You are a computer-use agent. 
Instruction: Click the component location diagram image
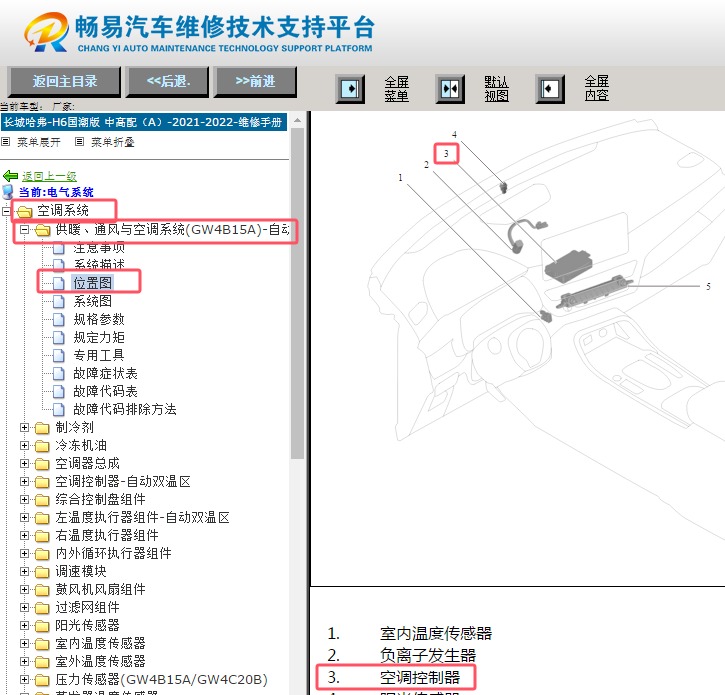pos(517,349)
